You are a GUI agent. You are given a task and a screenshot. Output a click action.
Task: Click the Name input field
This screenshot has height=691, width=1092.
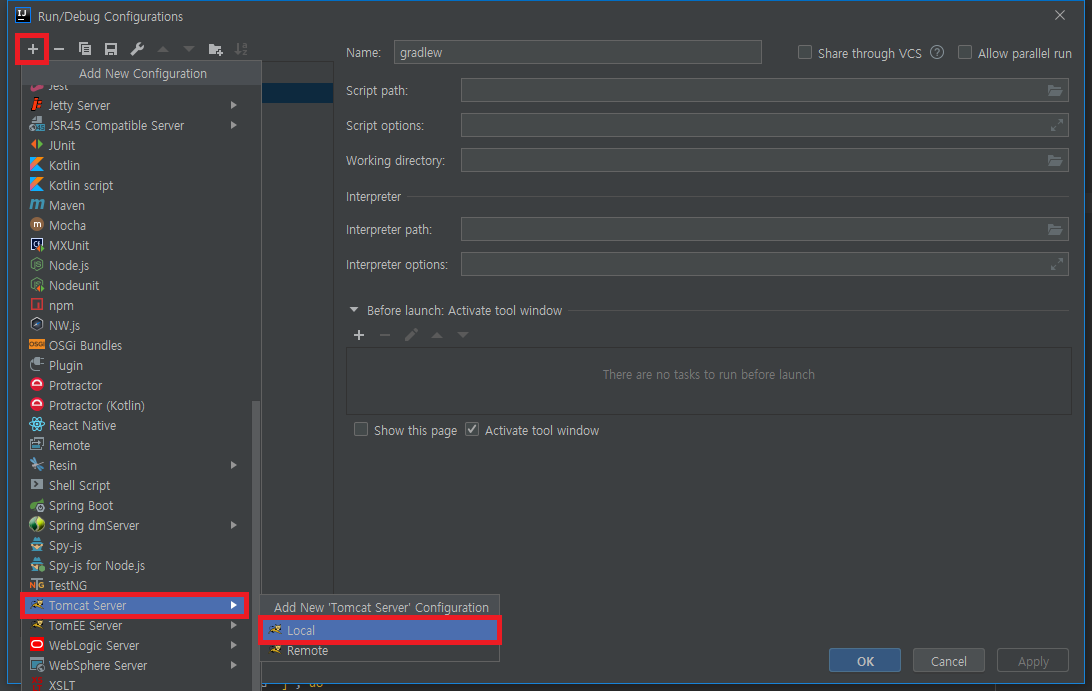[577, 52]
